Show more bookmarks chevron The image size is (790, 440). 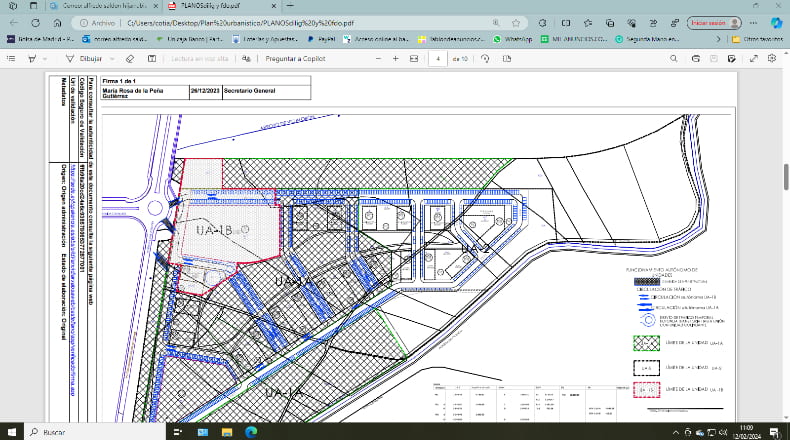coord(718,39)
